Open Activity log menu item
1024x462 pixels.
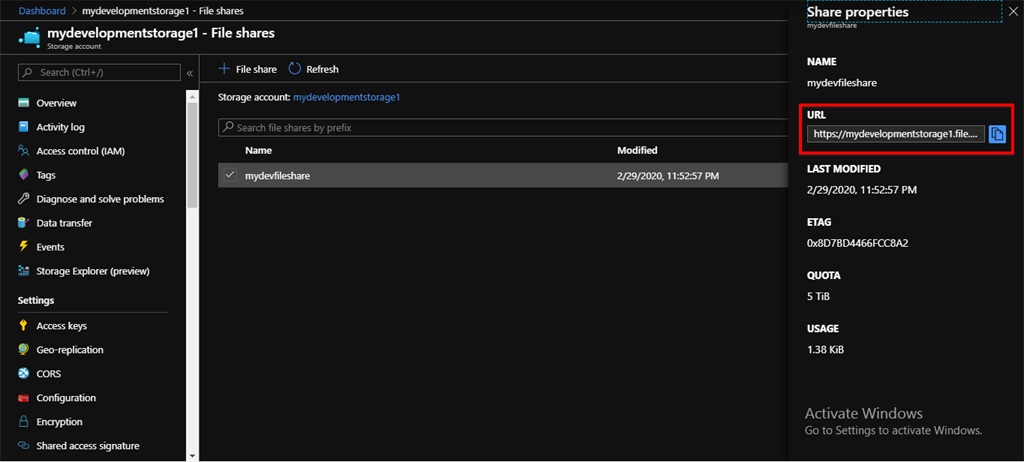tap(61, 127)
